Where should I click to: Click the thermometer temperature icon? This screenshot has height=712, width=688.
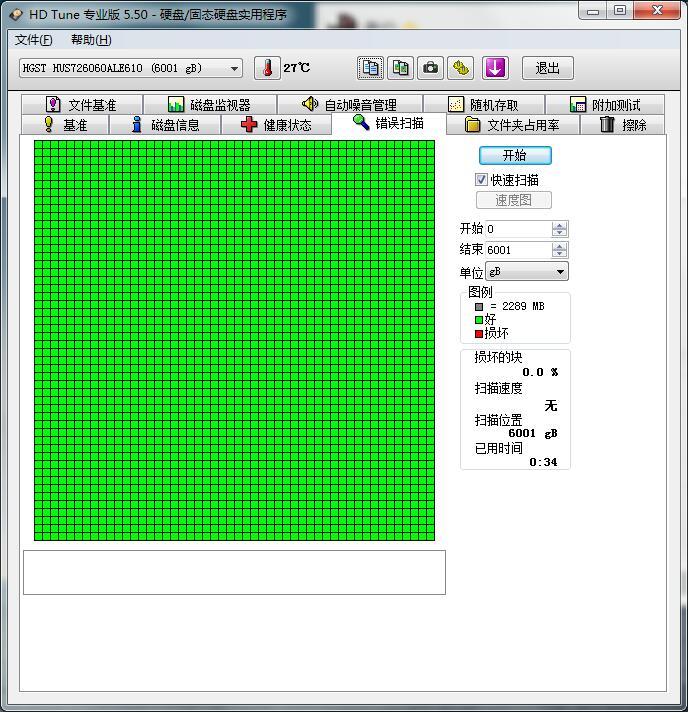[x=267, y=69]
